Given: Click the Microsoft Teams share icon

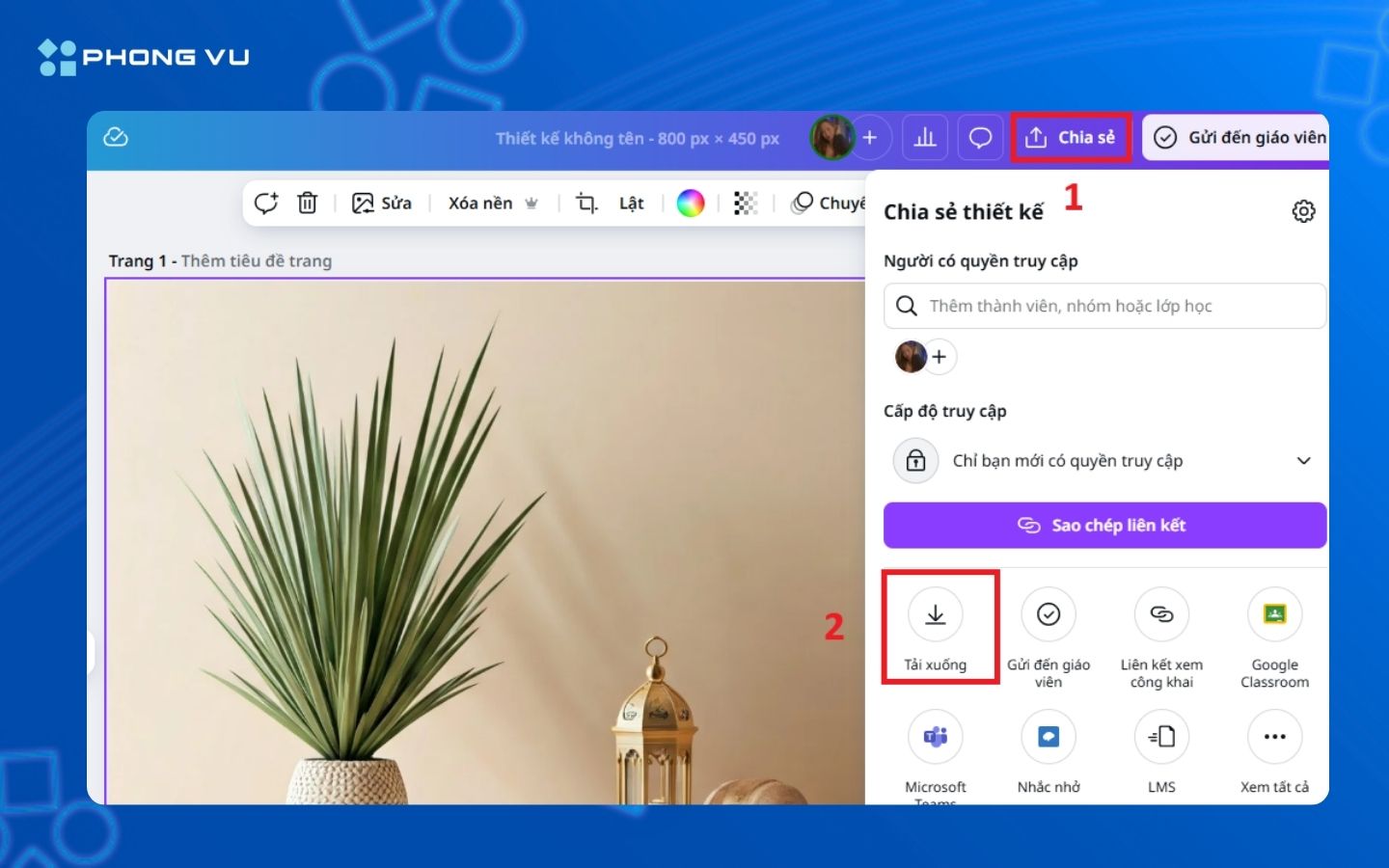Looking at the screenshot, I should coord(935,736).
